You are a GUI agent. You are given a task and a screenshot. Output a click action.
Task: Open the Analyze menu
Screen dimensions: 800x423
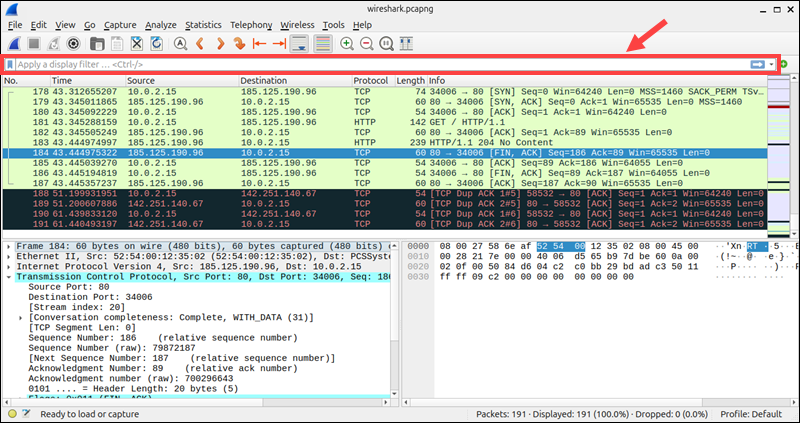tap(161, 25)
